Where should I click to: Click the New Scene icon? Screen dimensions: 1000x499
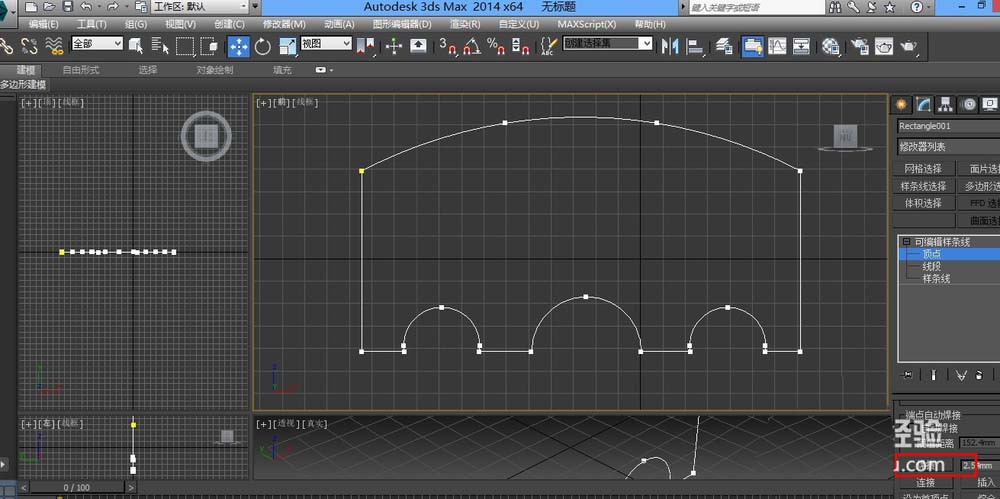(x=31, y=7)
